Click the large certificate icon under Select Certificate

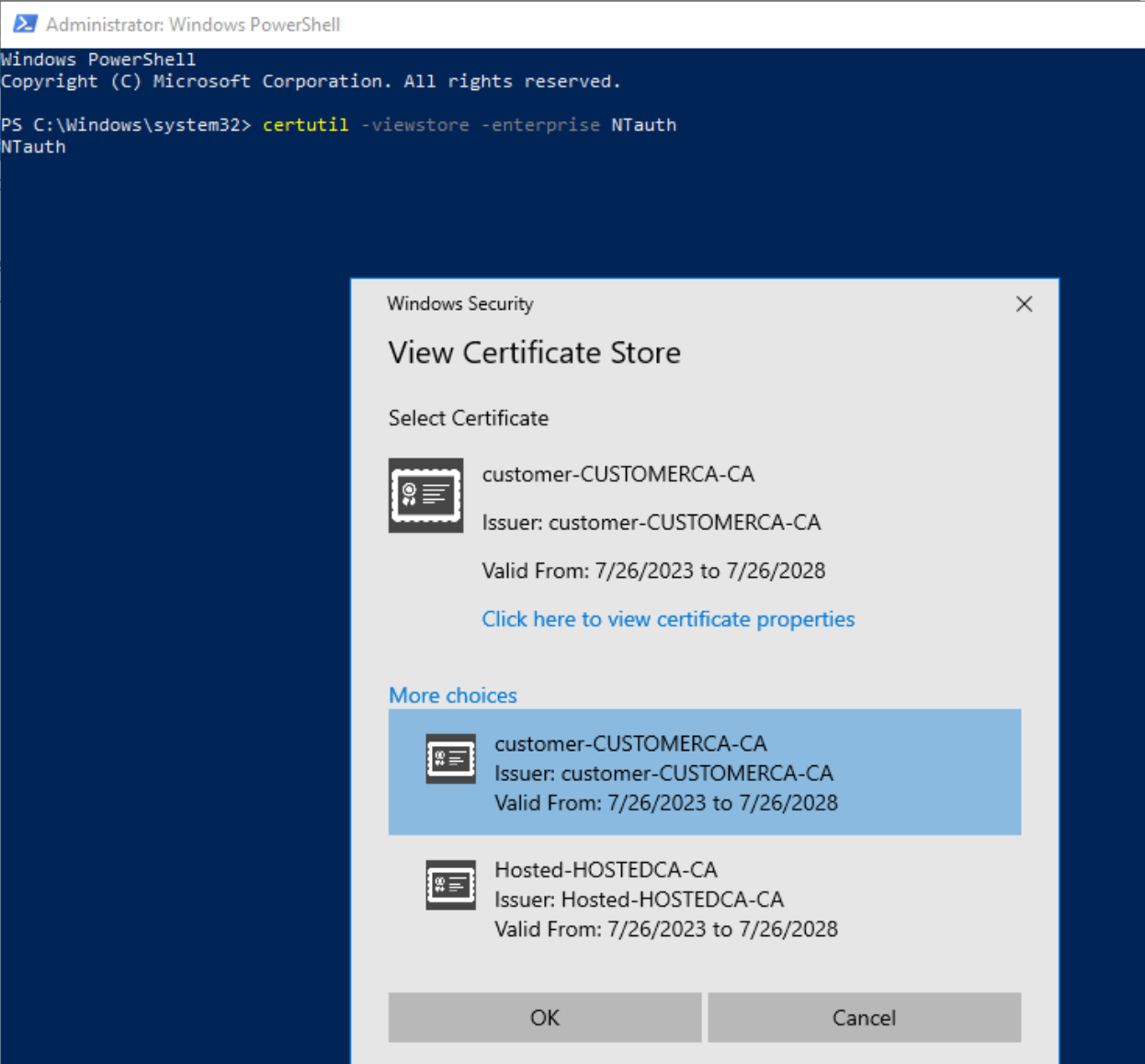coord(425,495)
